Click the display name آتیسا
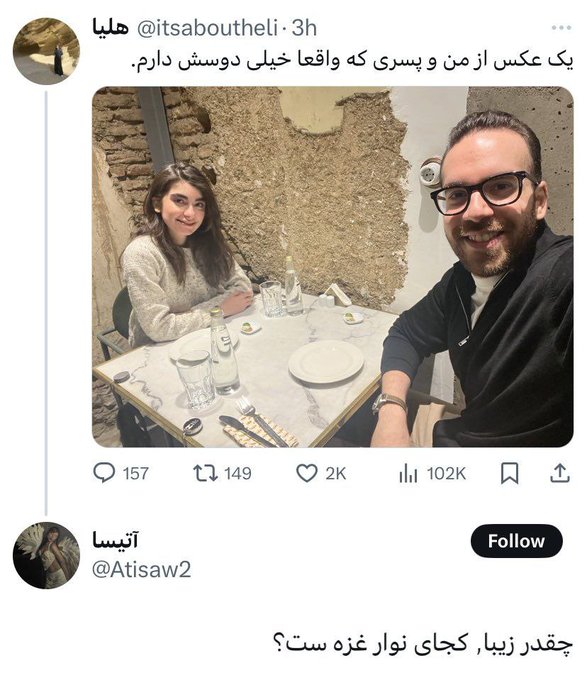 click(115, 540)
